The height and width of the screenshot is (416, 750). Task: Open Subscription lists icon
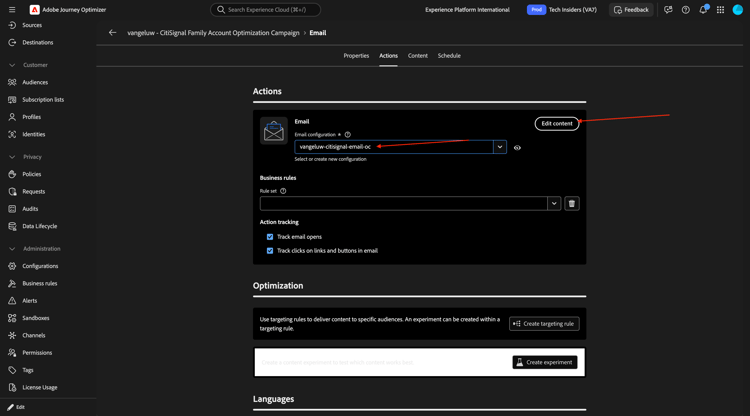coord(12,99)
